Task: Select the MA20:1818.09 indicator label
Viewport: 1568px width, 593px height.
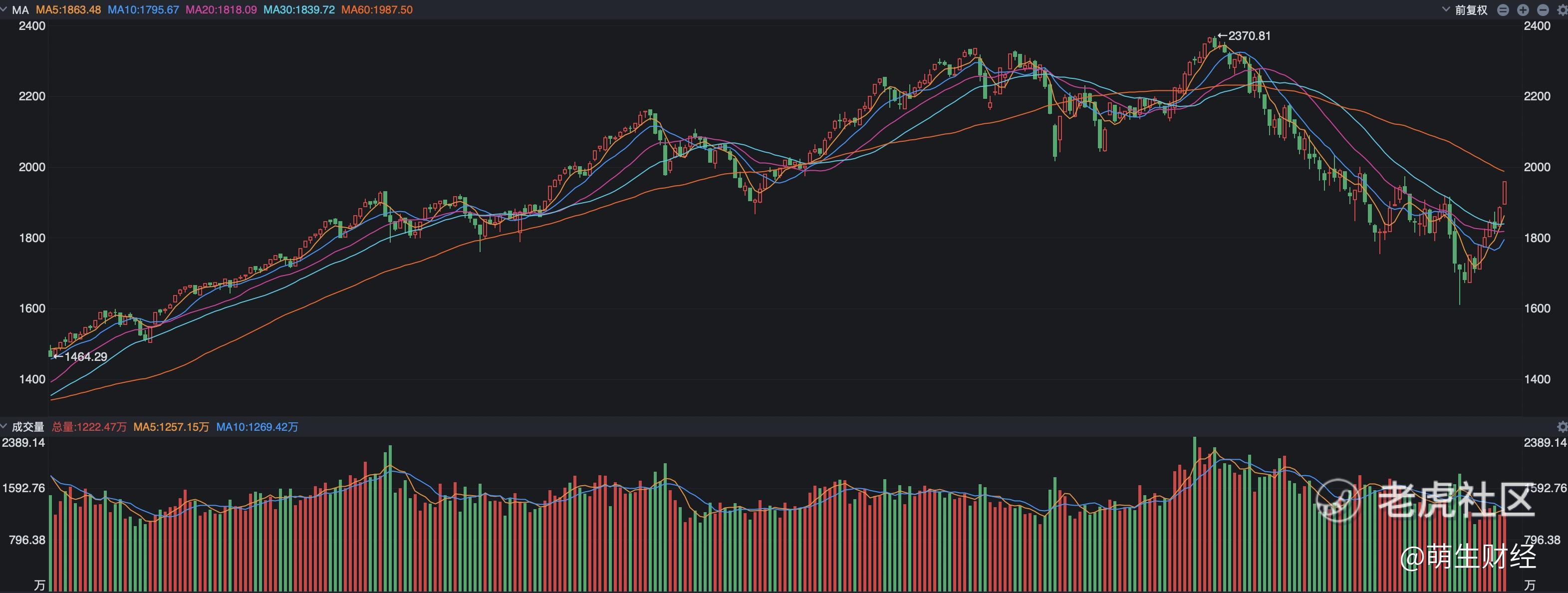Action: (221, 10)
